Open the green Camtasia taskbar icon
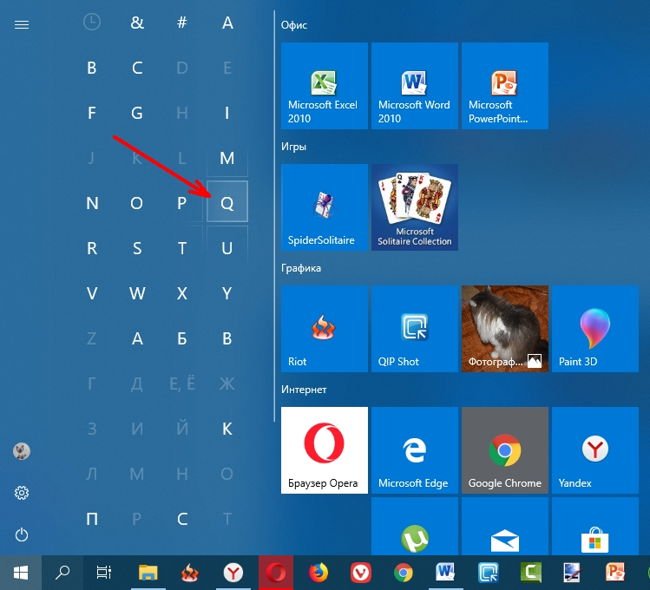650x590 pixels. 531,573
